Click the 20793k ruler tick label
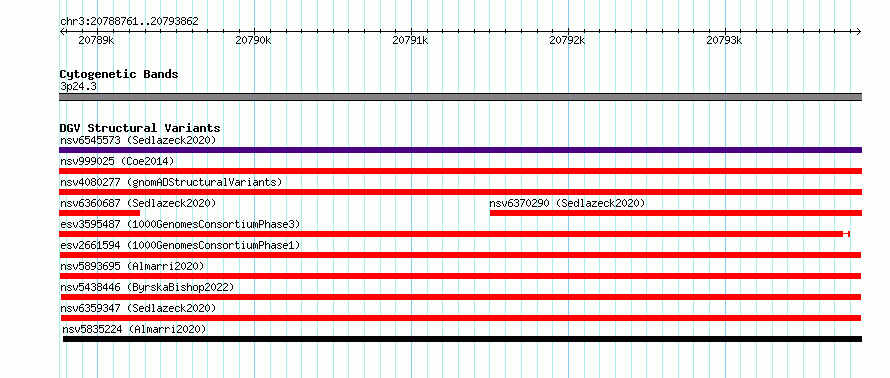Screen dimensions: 890x378 [x=724, y=40]
